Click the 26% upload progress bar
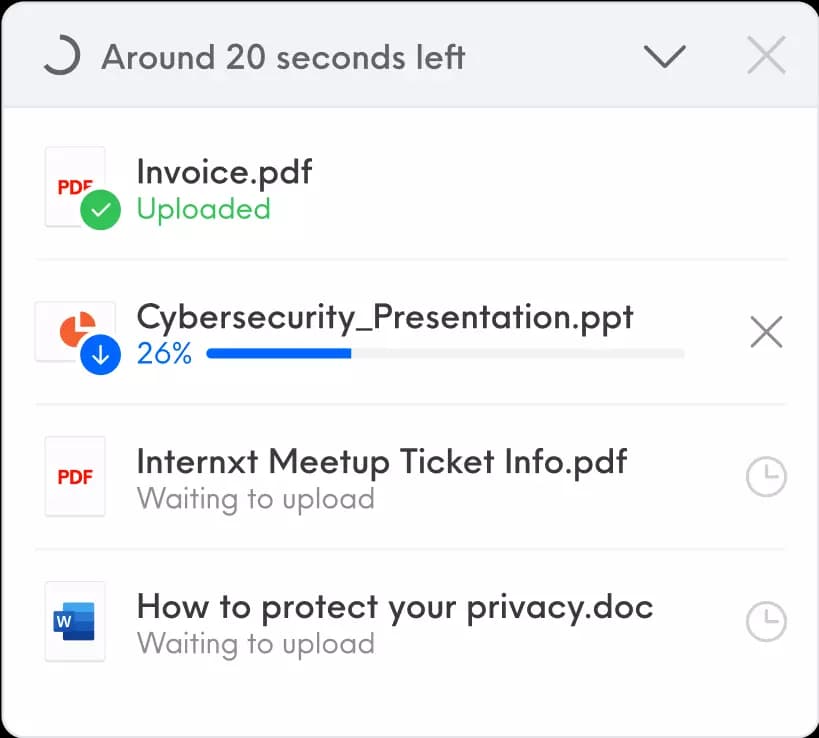Image resolution: width=819 pixels, height=738 pixels. [444, 353]
